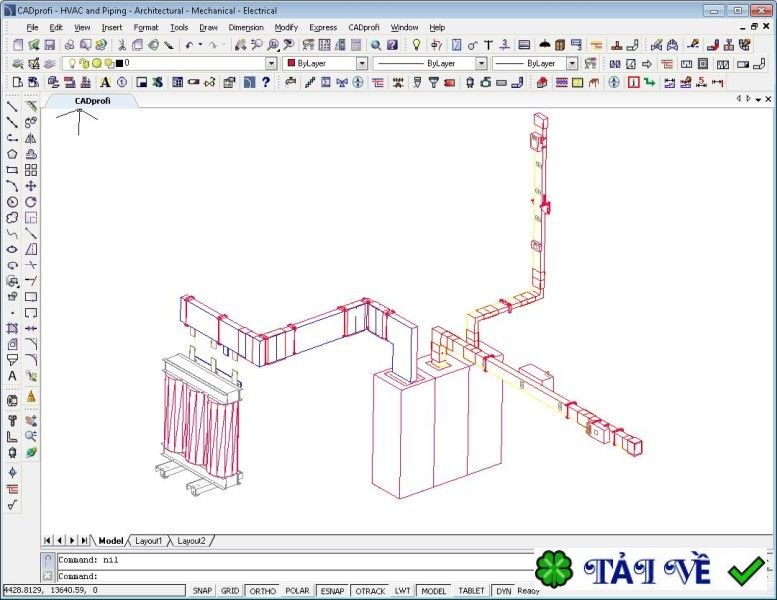
Task: Toggle DYN dynamic input
Action: [503, 591]
